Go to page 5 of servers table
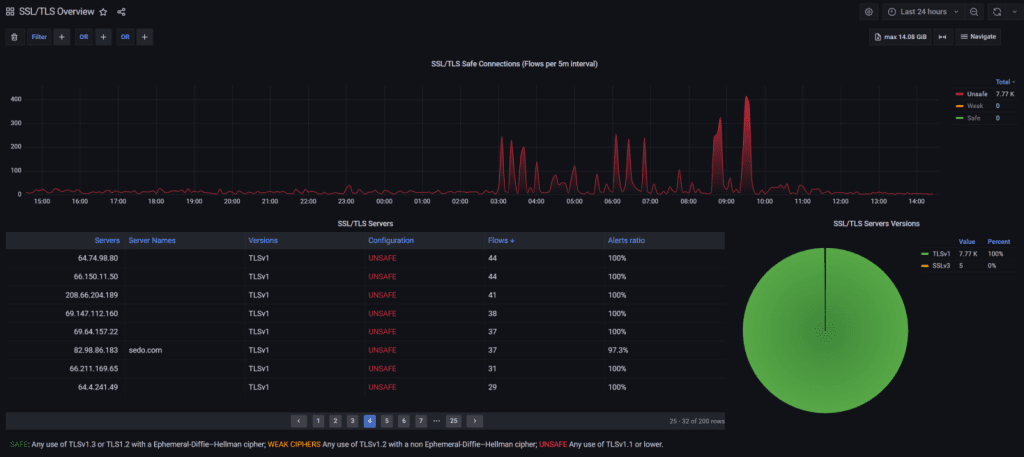 click(x=386, y=421)
